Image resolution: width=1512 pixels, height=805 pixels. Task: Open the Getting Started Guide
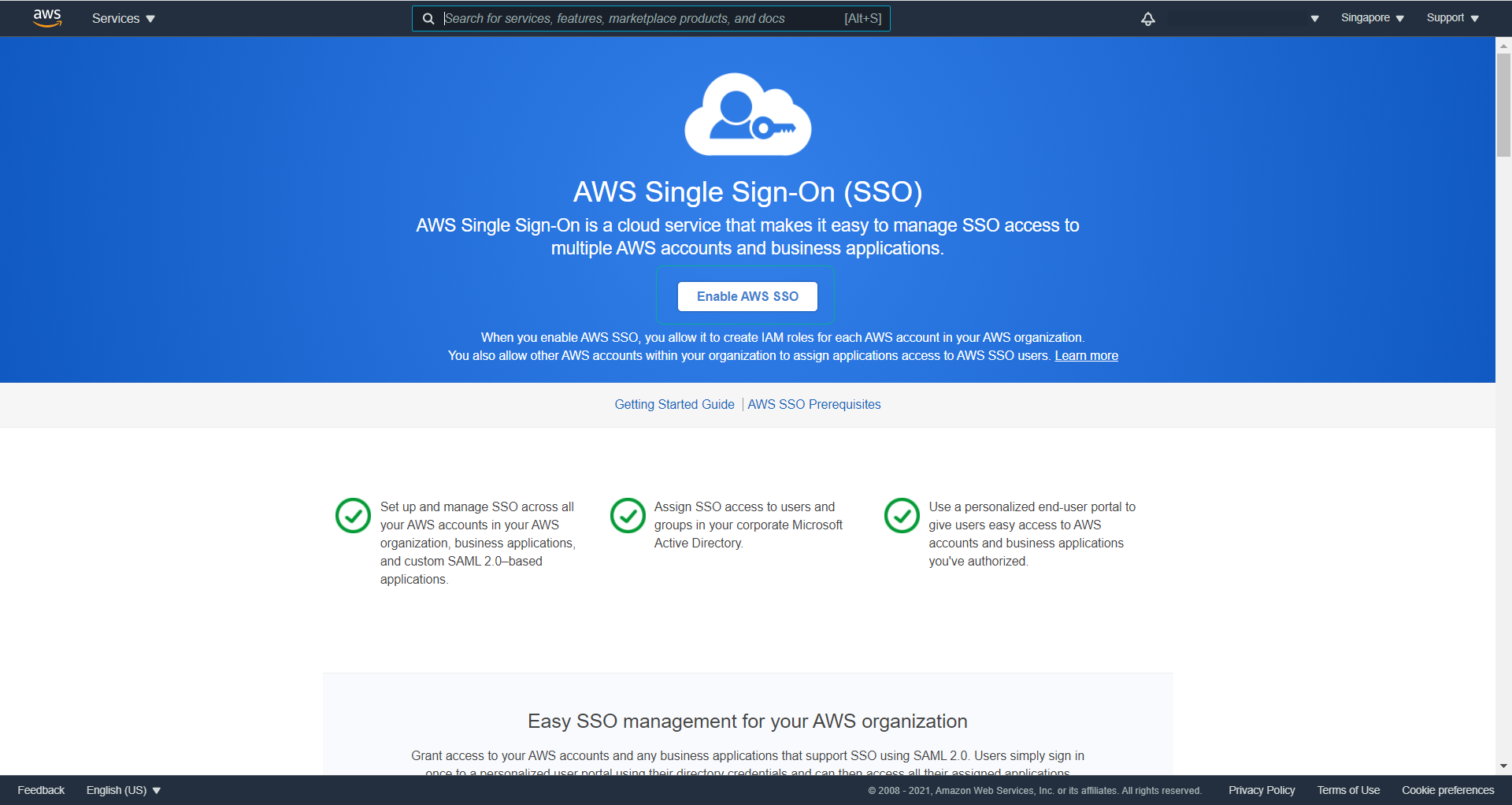click(674, 404)
